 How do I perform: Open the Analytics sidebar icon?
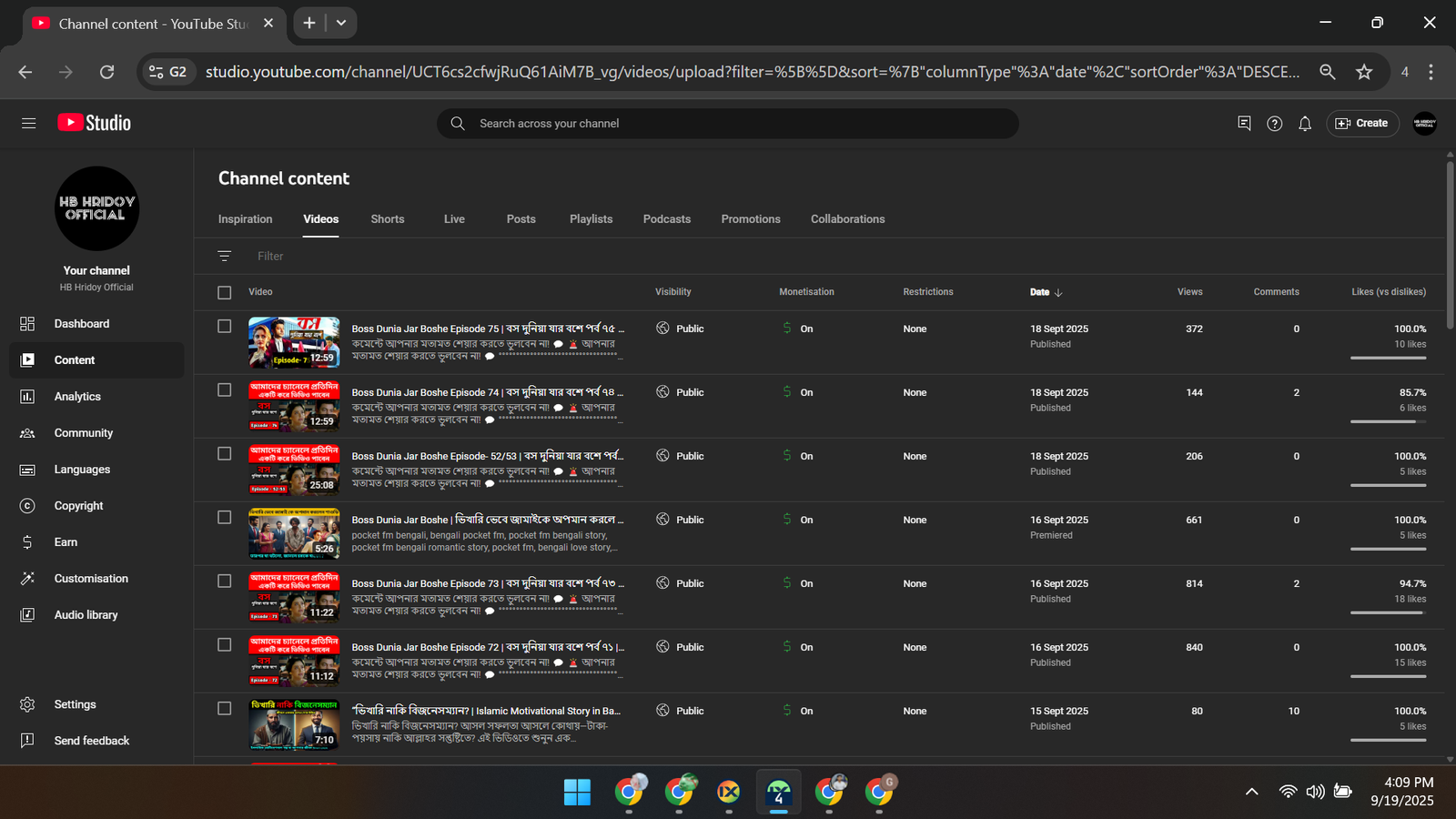pyautogui.click(x=27, y=397)
